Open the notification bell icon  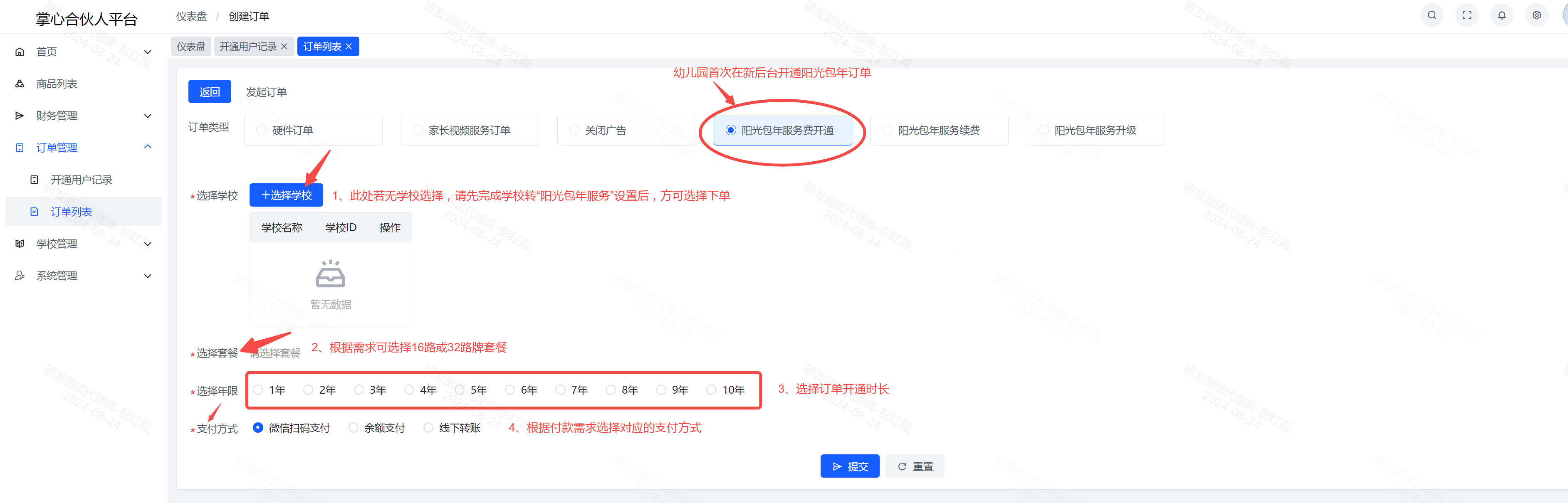1501,15
